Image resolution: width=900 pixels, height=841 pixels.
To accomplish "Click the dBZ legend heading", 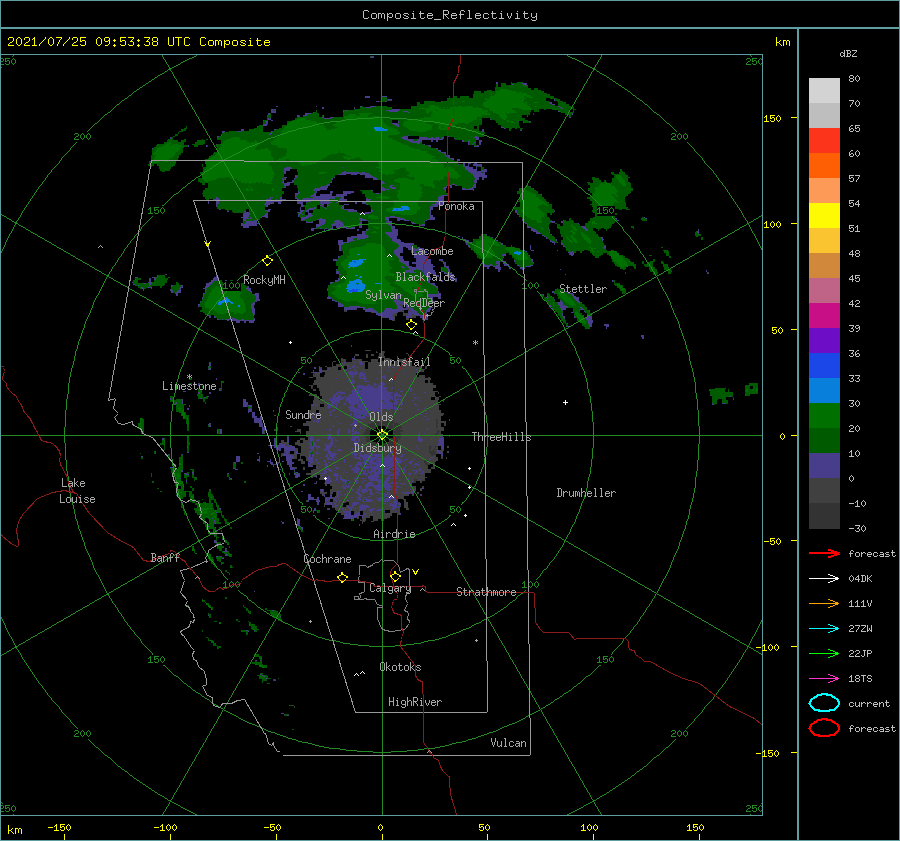I will (848, 54).
